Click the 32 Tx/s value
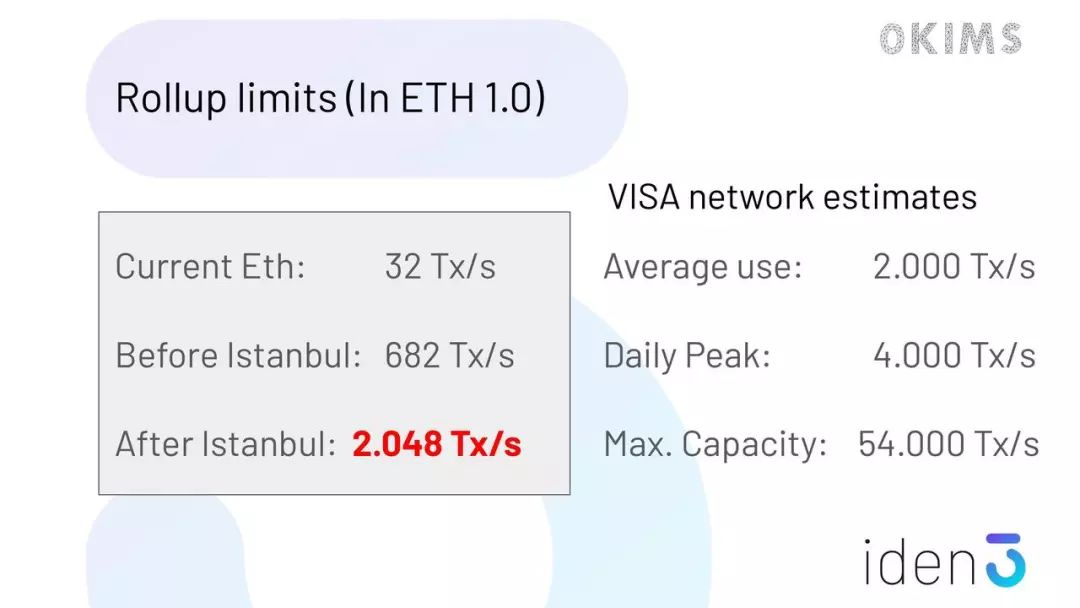1080x608 pixels. click(440, 266)
